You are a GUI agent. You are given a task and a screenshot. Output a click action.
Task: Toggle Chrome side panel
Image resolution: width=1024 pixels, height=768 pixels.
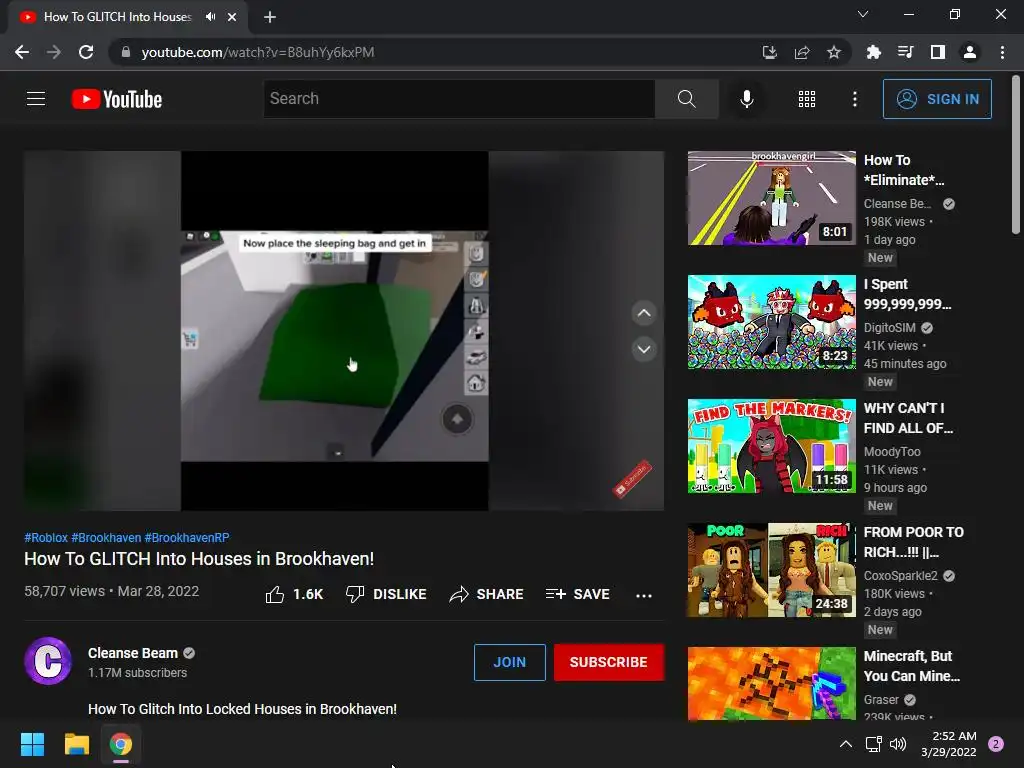(938, 52)
